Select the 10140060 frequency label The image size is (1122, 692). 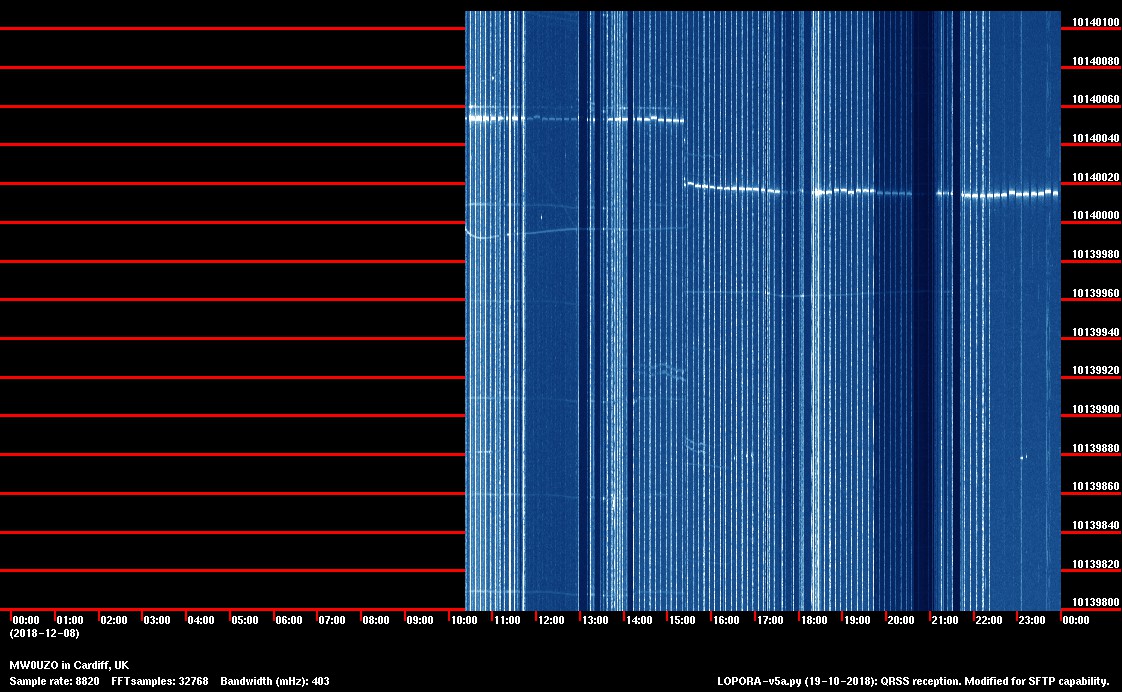coord(1095,100)
